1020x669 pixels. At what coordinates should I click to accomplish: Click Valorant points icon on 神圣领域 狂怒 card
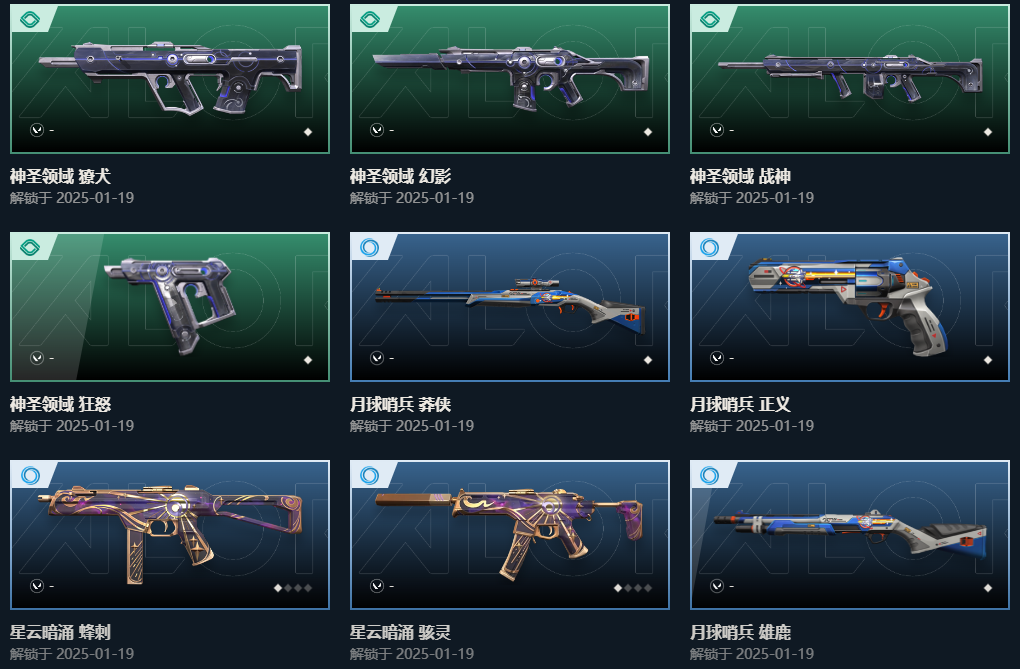point(37,358)
